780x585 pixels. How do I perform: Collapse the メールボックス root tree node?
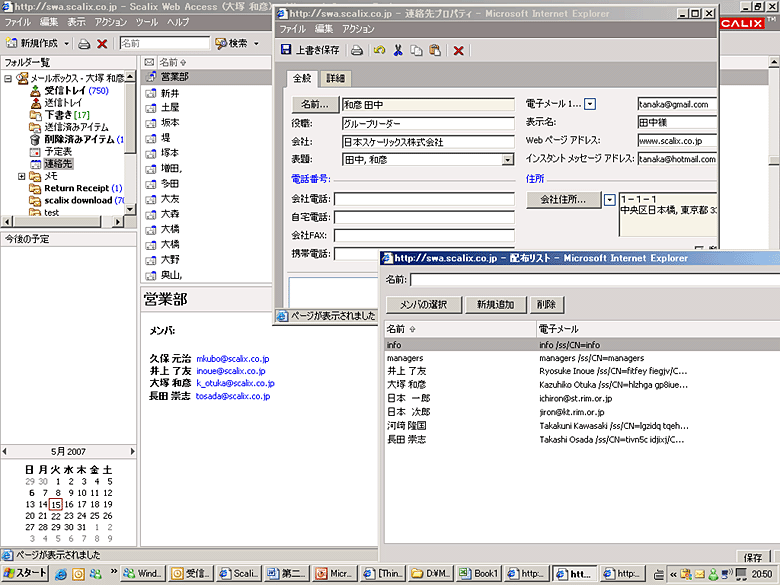[x=8, y=78]
